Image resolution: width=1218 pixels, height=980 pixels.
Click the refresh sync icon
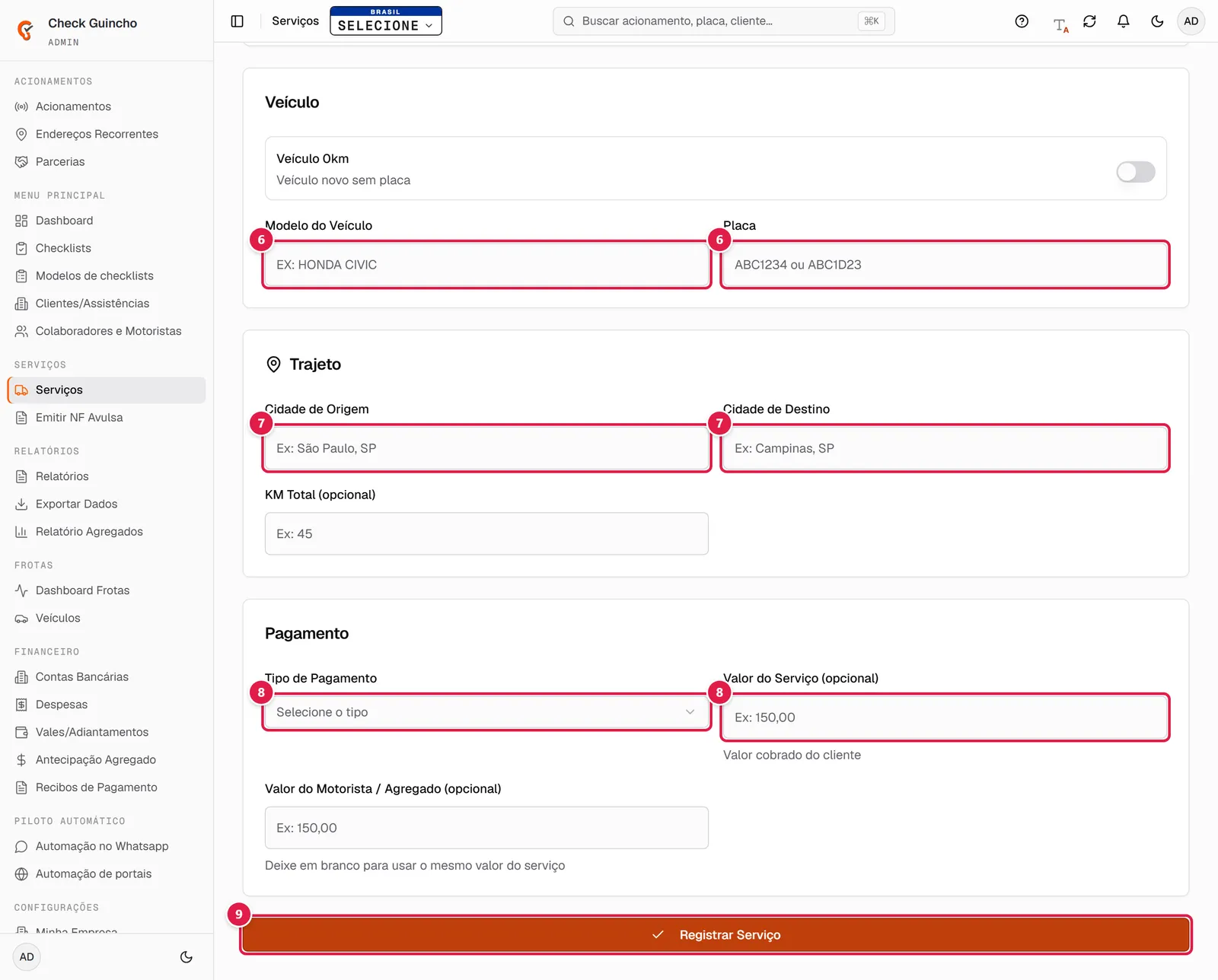(1089, 21)
